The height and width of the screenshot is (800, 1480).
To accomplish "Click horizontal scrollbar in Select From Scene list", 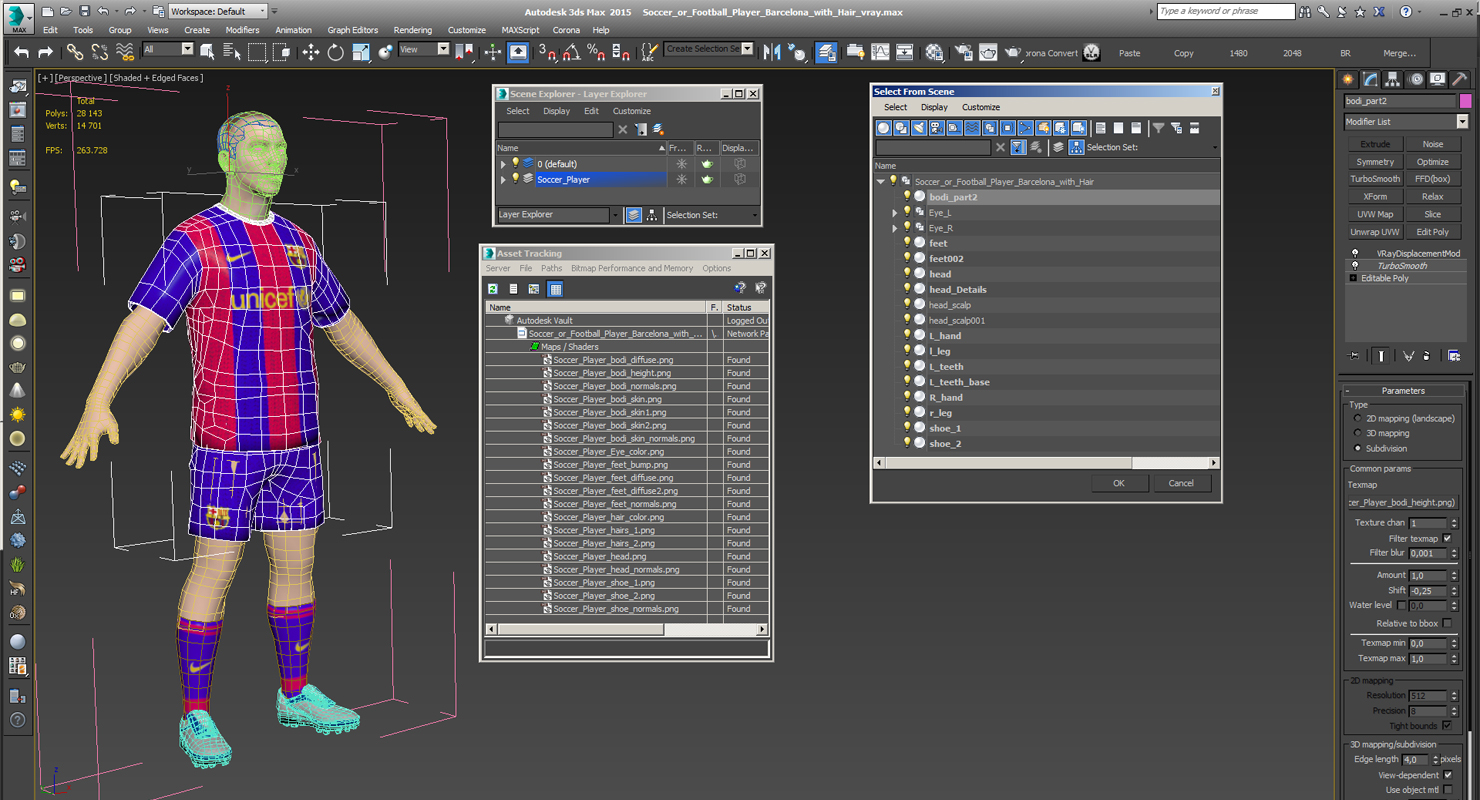I will point(1008,463).
